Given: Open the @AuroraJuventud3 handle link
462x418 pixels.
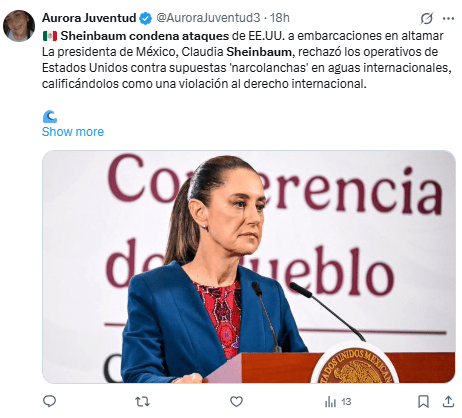Looking at the screenshot, I should 208,18.
